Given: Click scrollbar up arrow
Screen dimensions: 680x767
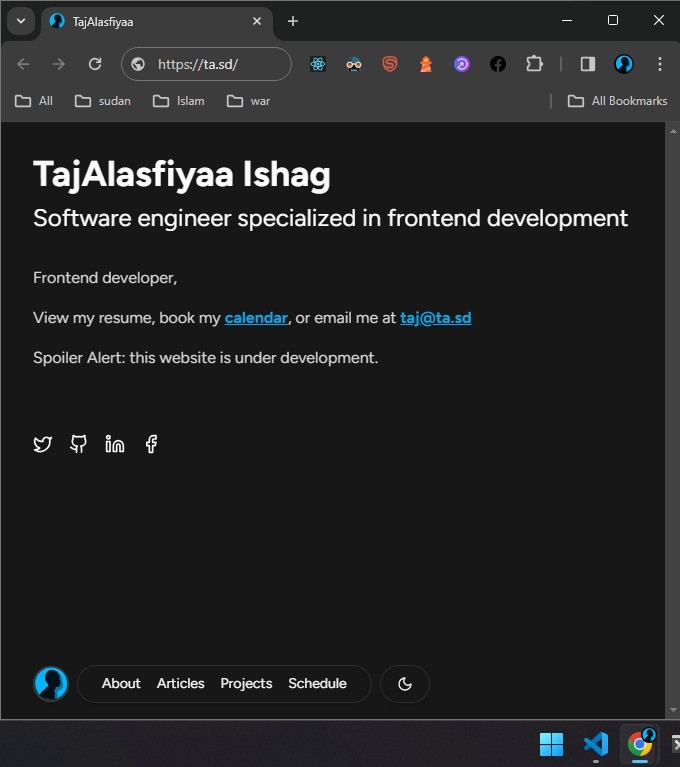Looking at the screenshot, I should pos(673,131).
